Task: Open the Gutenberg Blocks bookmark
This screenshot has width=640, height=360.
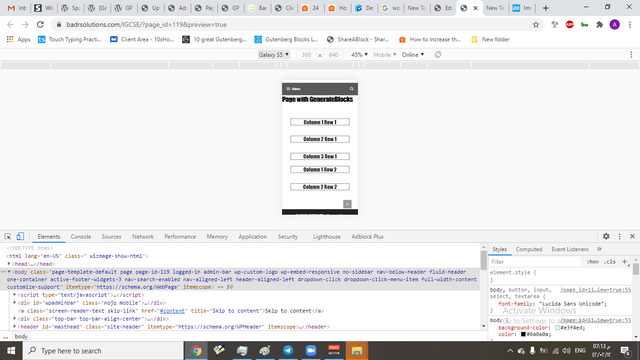Action: 286,40
